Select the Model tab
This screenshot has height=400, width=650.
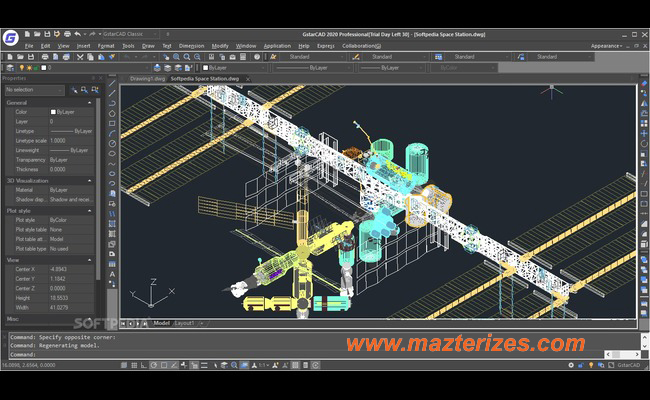(x=161, y=323)
